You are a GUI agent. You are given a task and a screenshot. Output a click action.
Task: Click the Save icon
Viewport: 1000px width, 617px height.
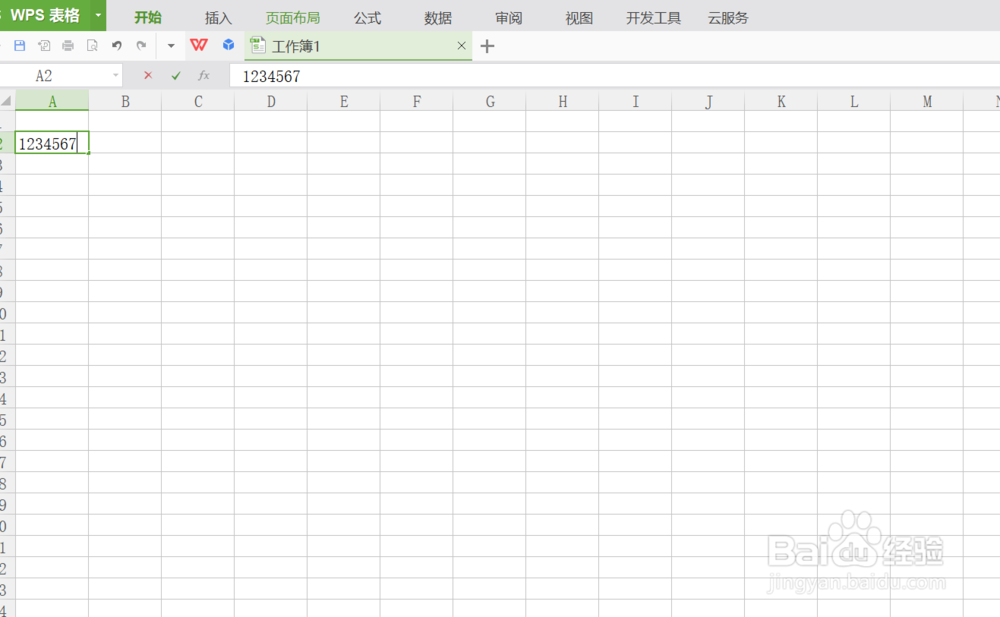click(x=19, y=44)
